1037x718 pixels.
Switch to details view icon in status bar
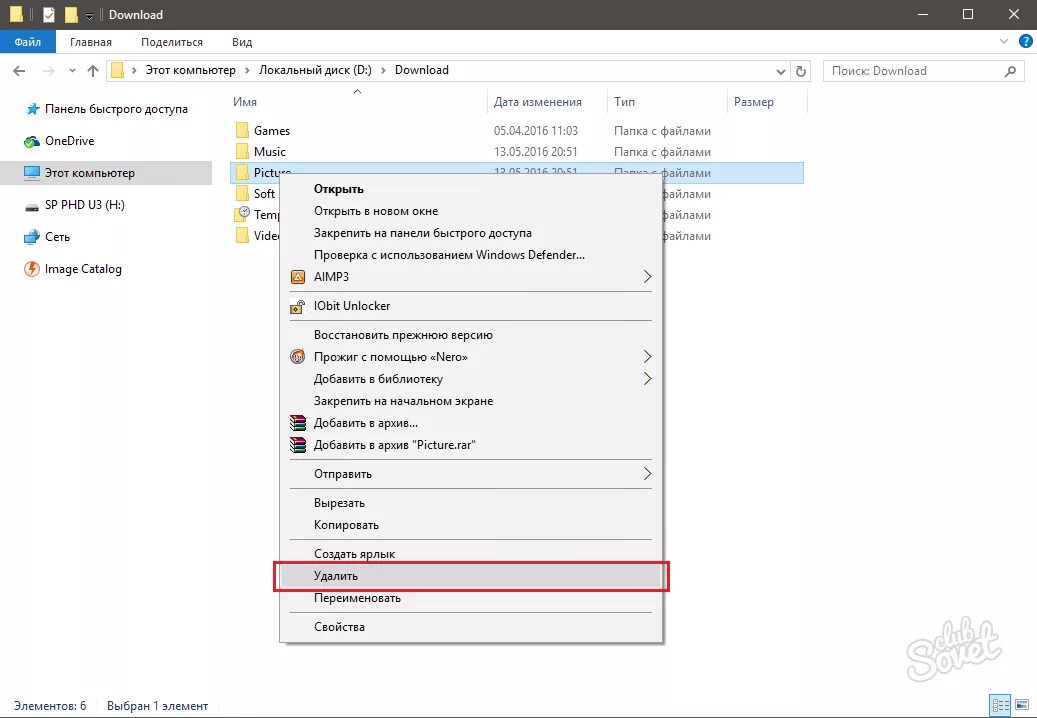click(1001, 705)
